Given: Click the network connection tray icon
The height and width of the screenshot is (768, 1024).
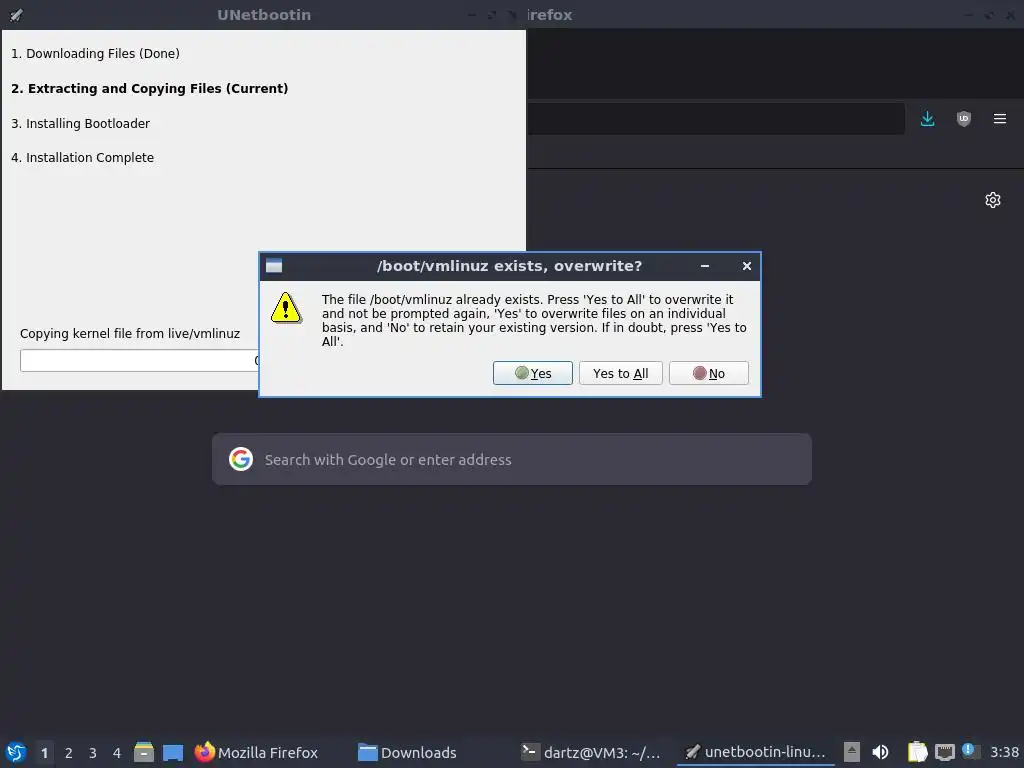Looking at the screenshot, I should [944, 752].
